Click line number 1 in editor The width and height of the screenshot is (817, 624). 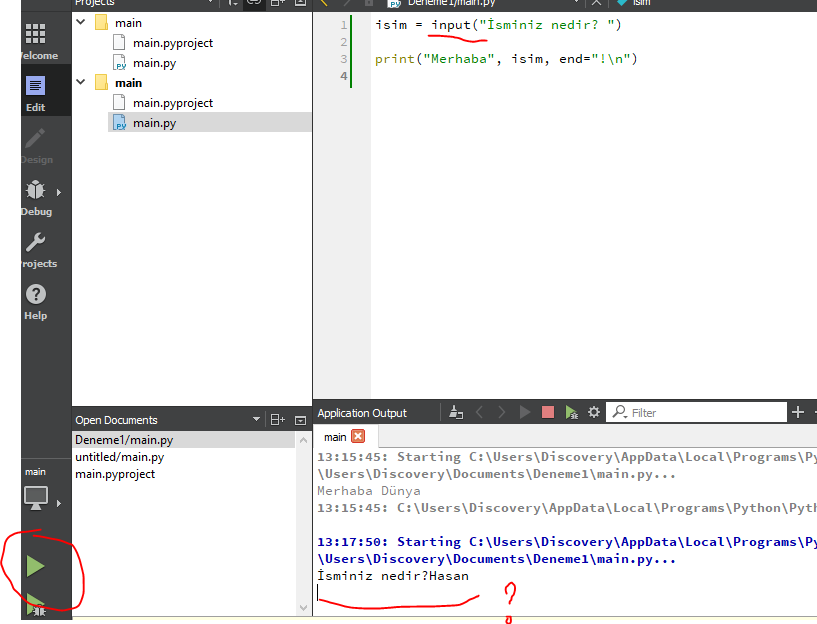[x=343, y=24]
